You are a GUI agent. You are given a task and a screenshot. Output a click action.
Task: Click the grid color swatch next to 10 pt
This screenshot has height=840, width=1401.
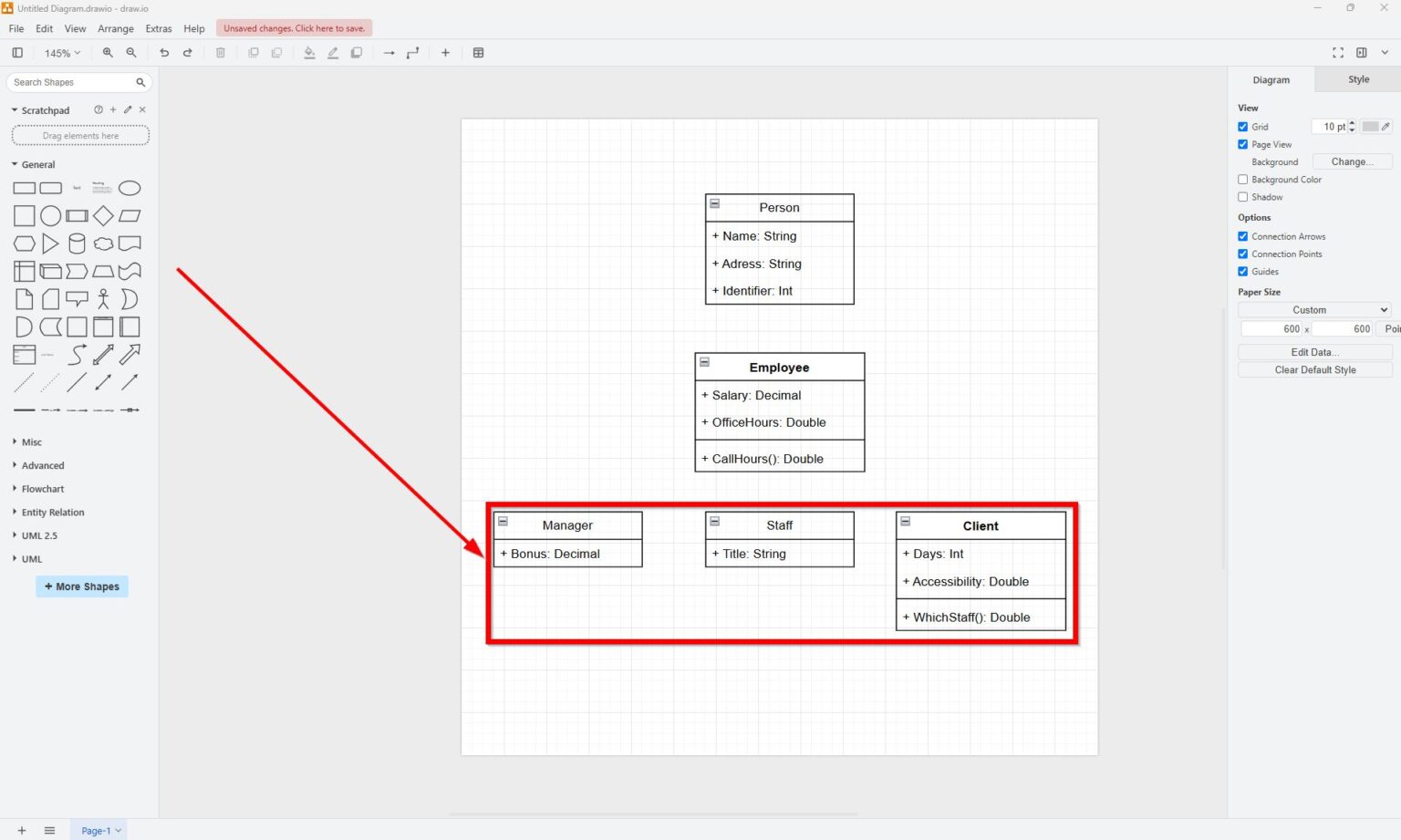coord(1373,127)
